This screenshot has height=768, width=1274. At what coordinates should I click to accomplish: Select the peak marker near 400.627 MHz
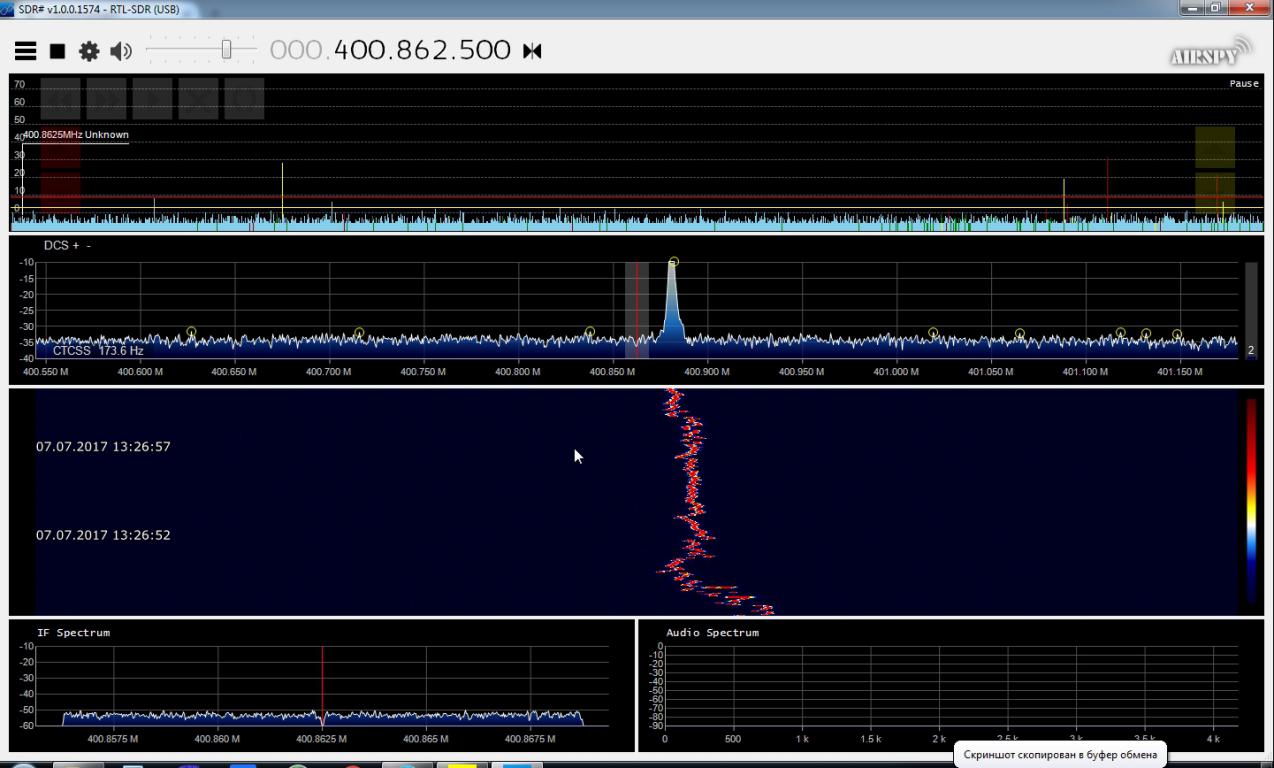(x=191, y=332)
